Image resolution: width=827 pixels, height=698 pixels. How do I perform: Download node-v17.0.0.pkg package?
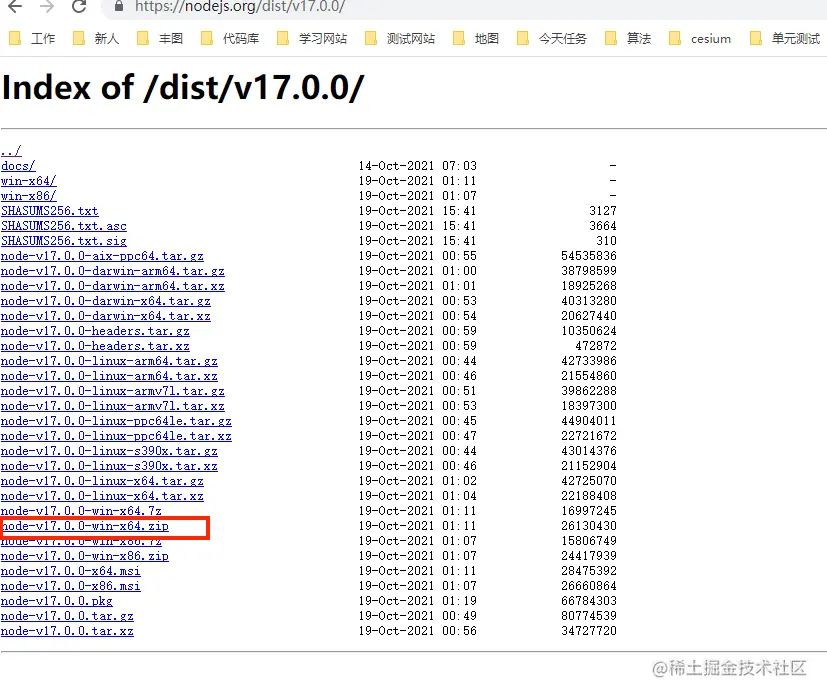pos(57,601)
